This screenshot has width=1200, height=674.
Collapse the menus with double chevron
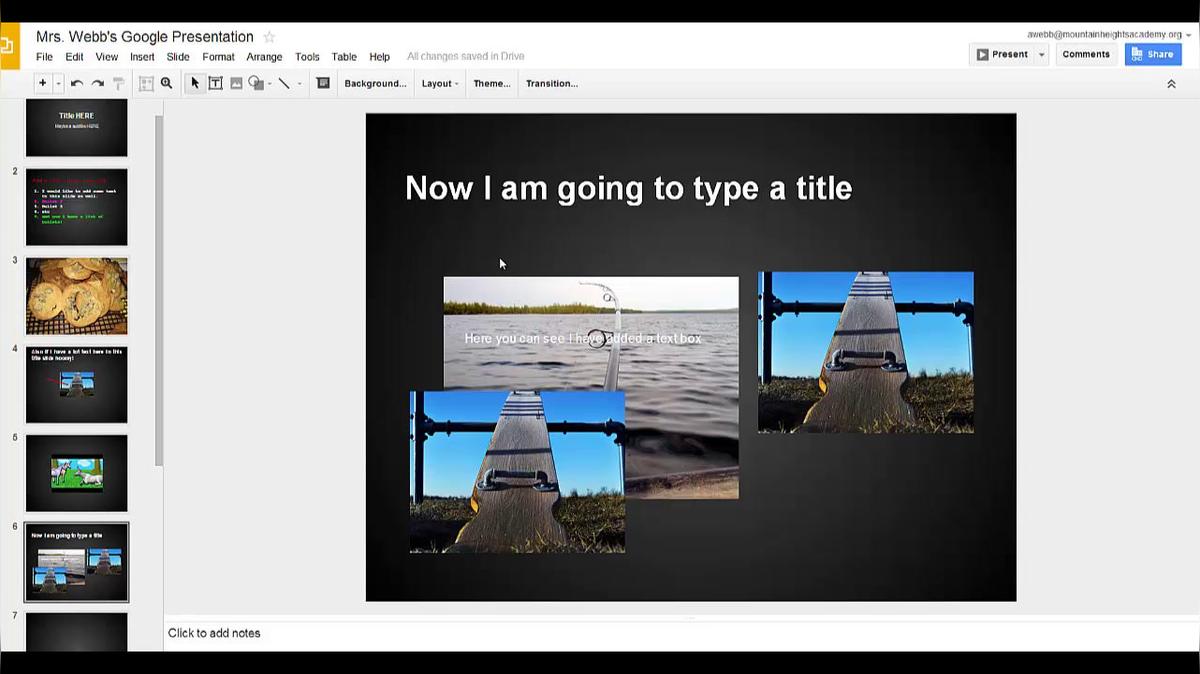(1171, 84)
